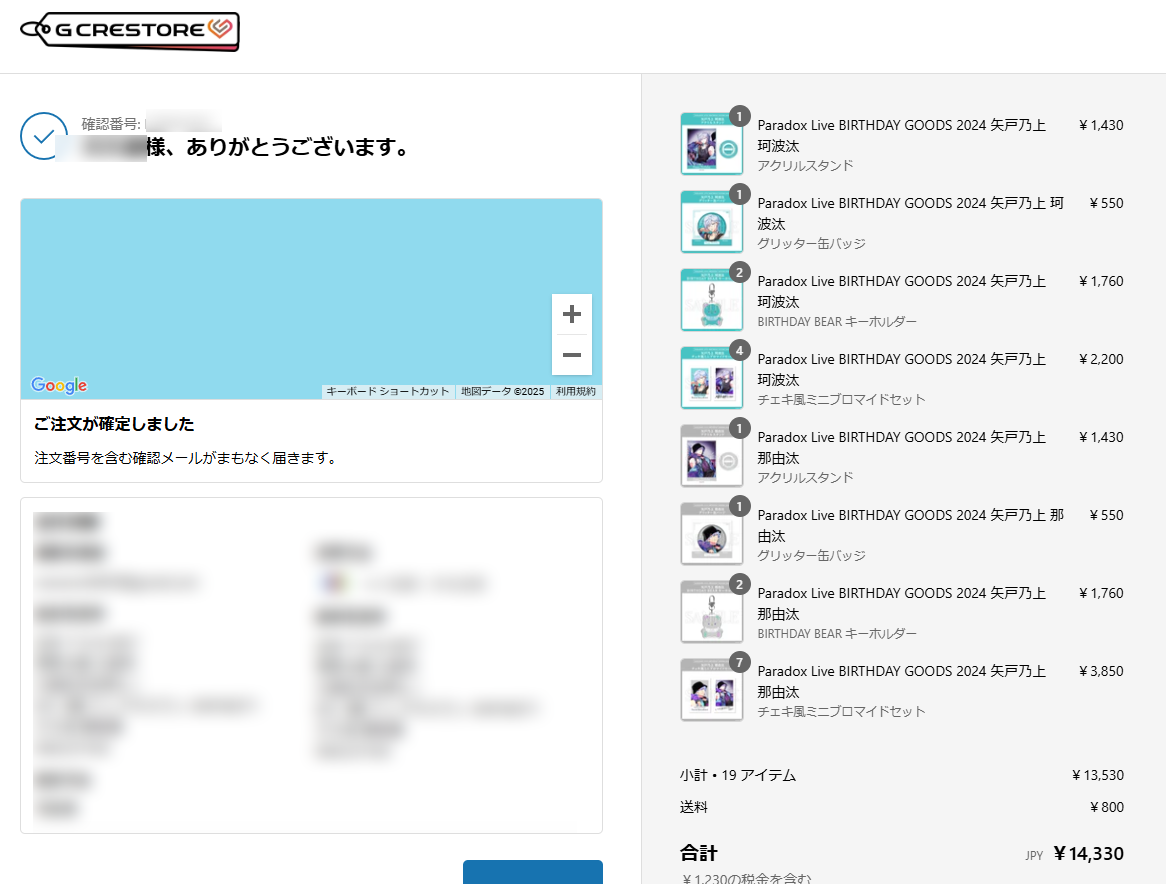
Task: Click the order confirmed checkmark circle icon
Action: pos(44,136)
